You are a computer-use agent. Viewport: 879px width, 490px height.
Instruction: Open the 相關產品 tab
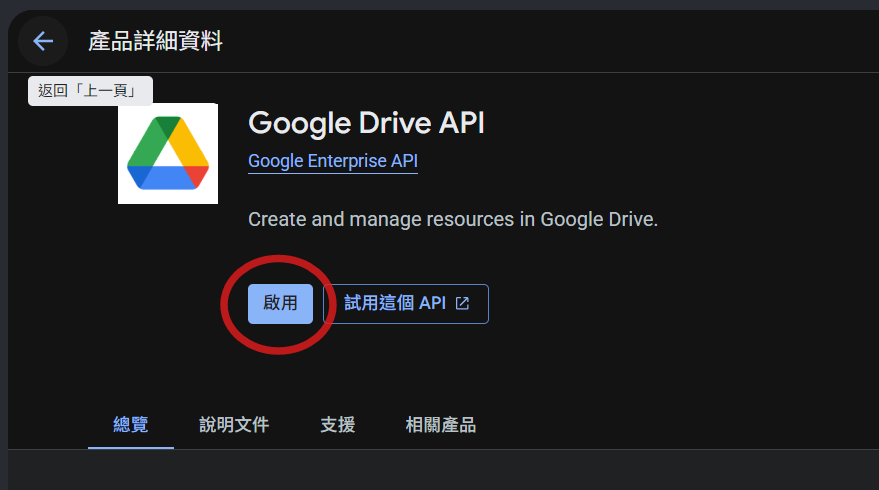[x=441, y=424]
